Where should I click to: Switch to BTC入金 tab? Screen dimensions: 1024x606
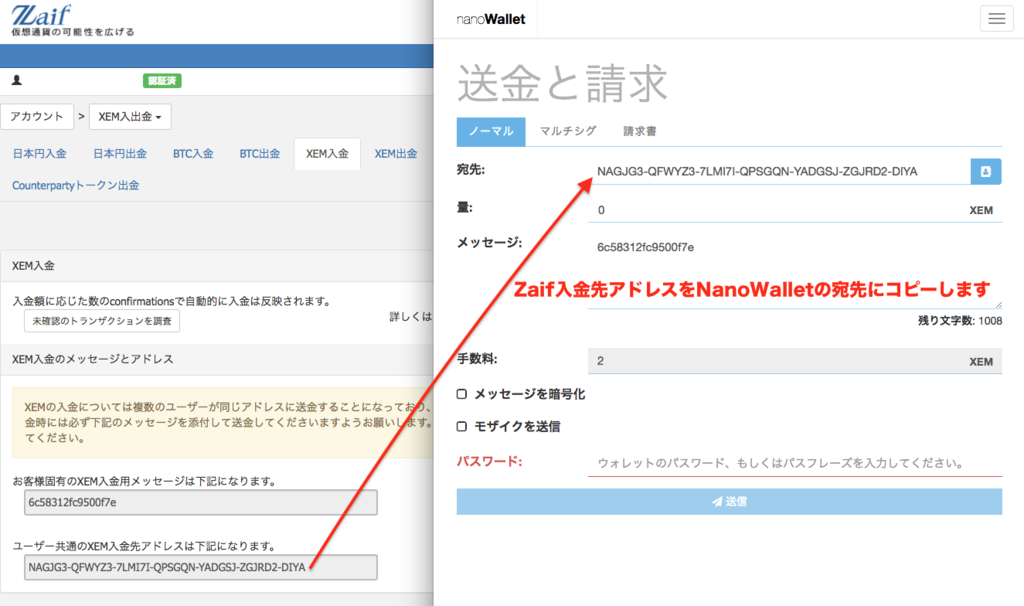193,154
